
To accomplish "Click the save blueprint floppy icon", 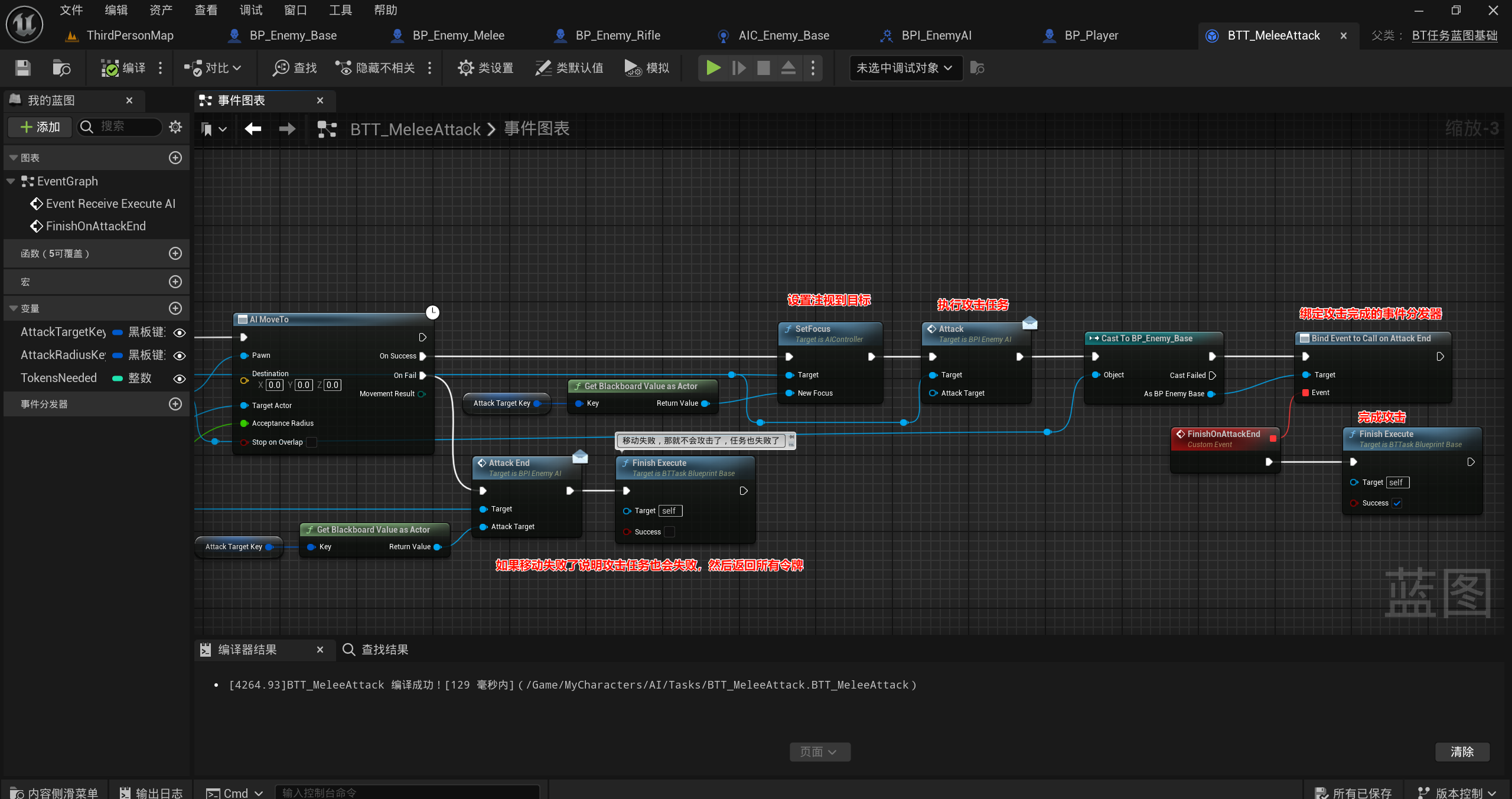I will point(22,68).
